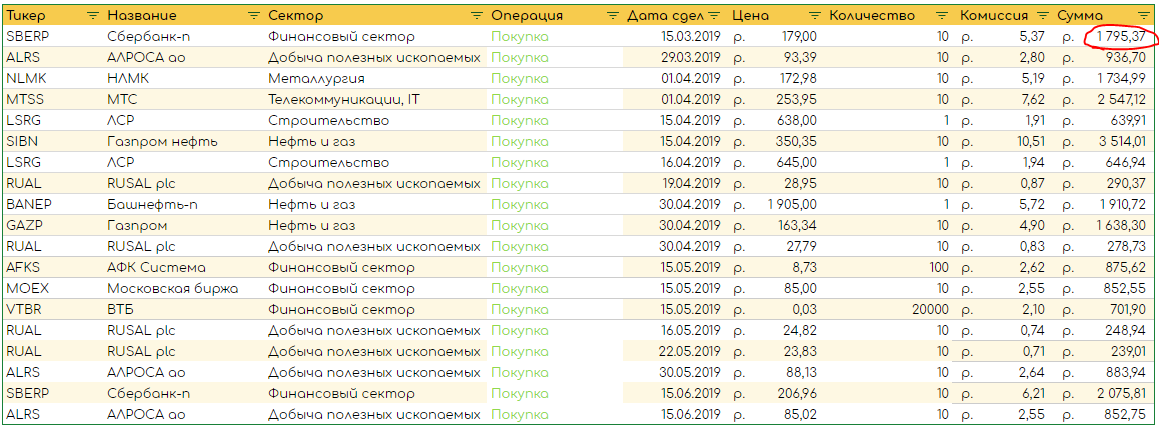Open the filter for the Комиссия column
Image resolution: width=1159 pixels, height=432 pixels.
1042,16
